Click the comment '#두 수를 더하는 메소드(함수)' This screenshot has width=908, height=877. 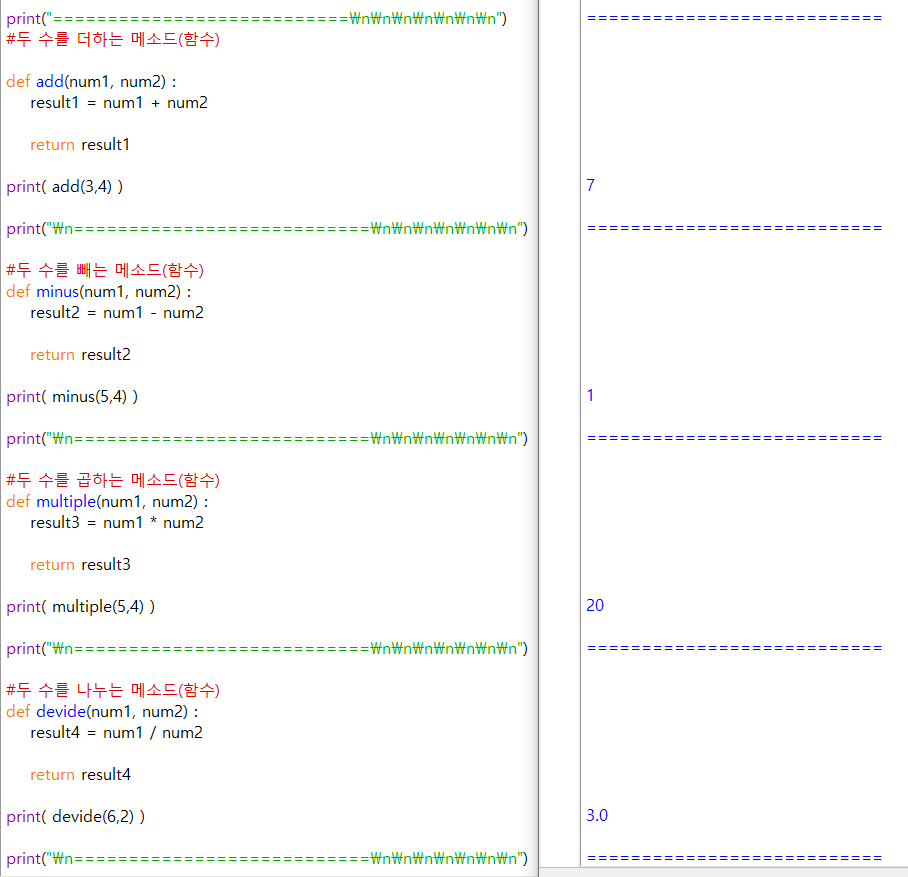coord(113,39)
